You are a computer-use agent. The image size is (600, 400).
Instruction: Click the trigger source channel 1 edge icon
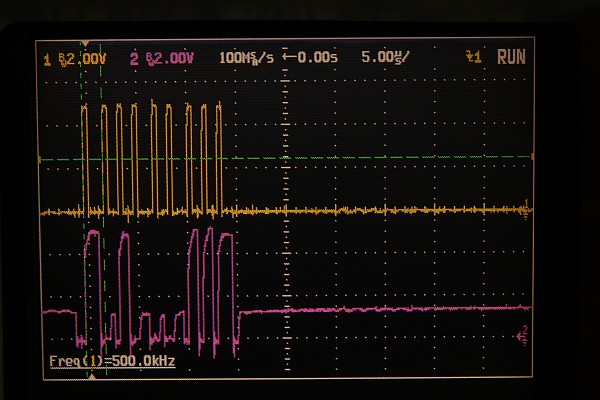[474, 59]
